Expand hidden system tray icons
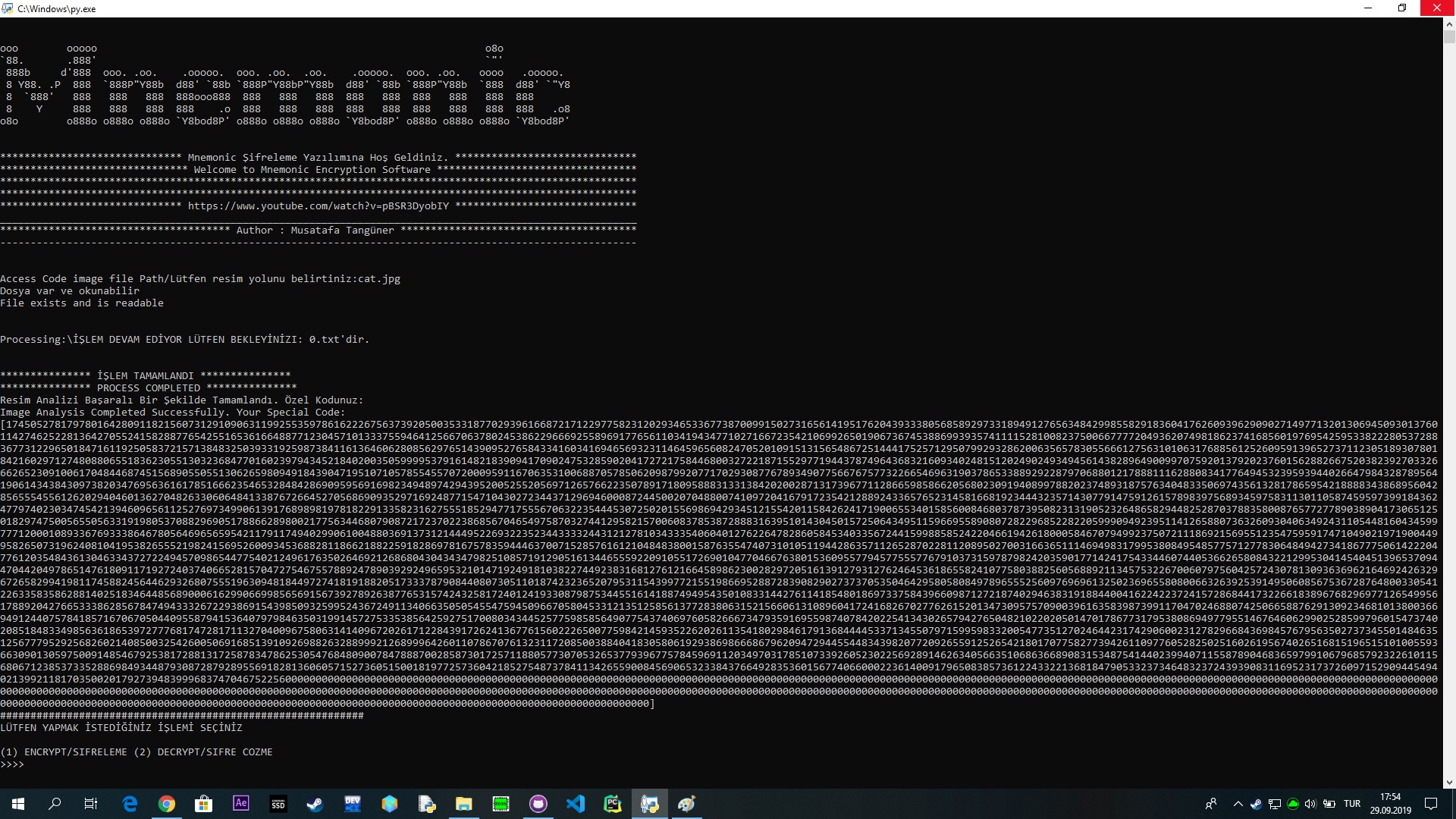This screenshot has height=819, width=1456. 1238,804
